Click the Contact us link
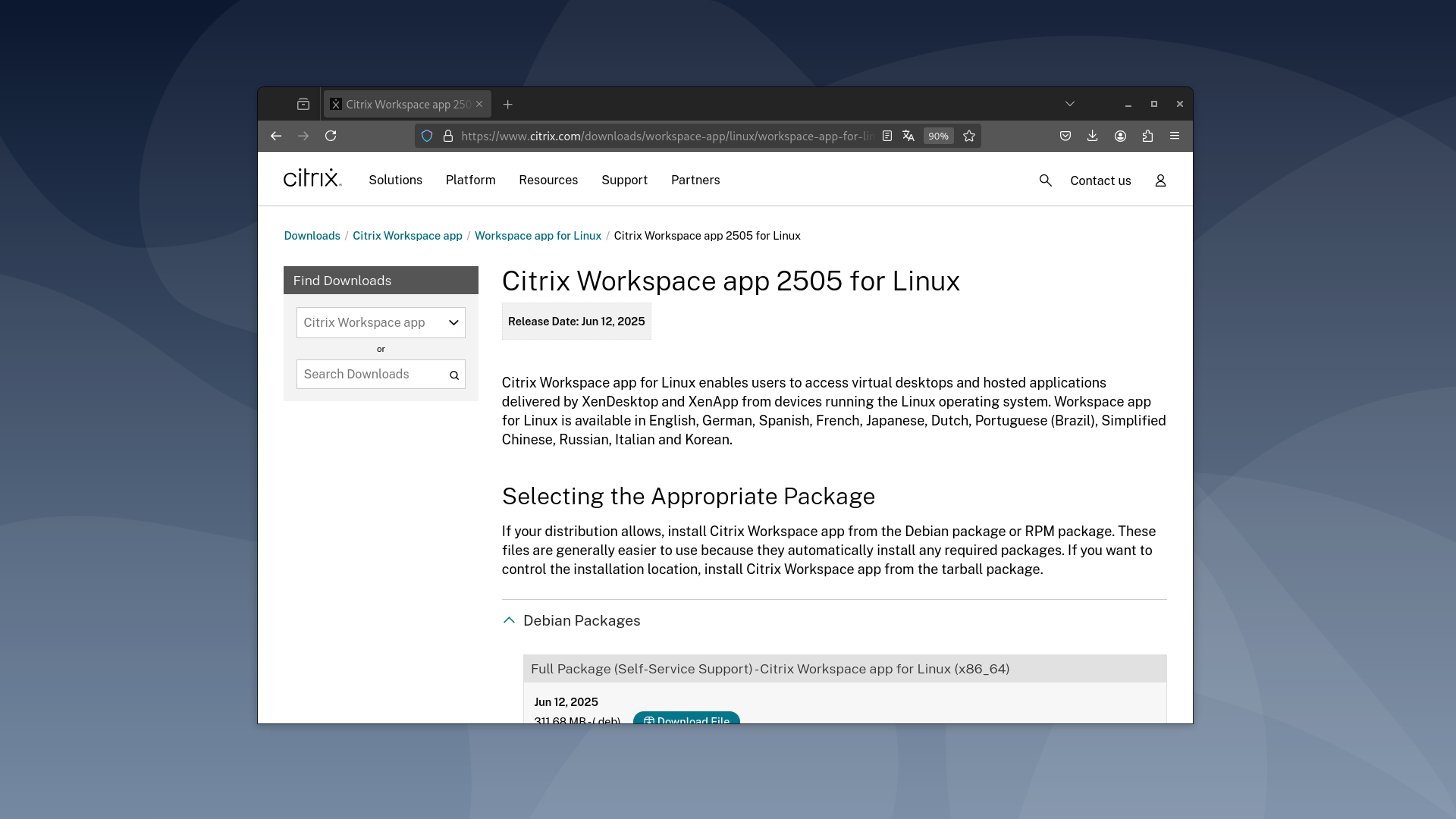This screenshot has height=819, width=1456. (1100, 180)
